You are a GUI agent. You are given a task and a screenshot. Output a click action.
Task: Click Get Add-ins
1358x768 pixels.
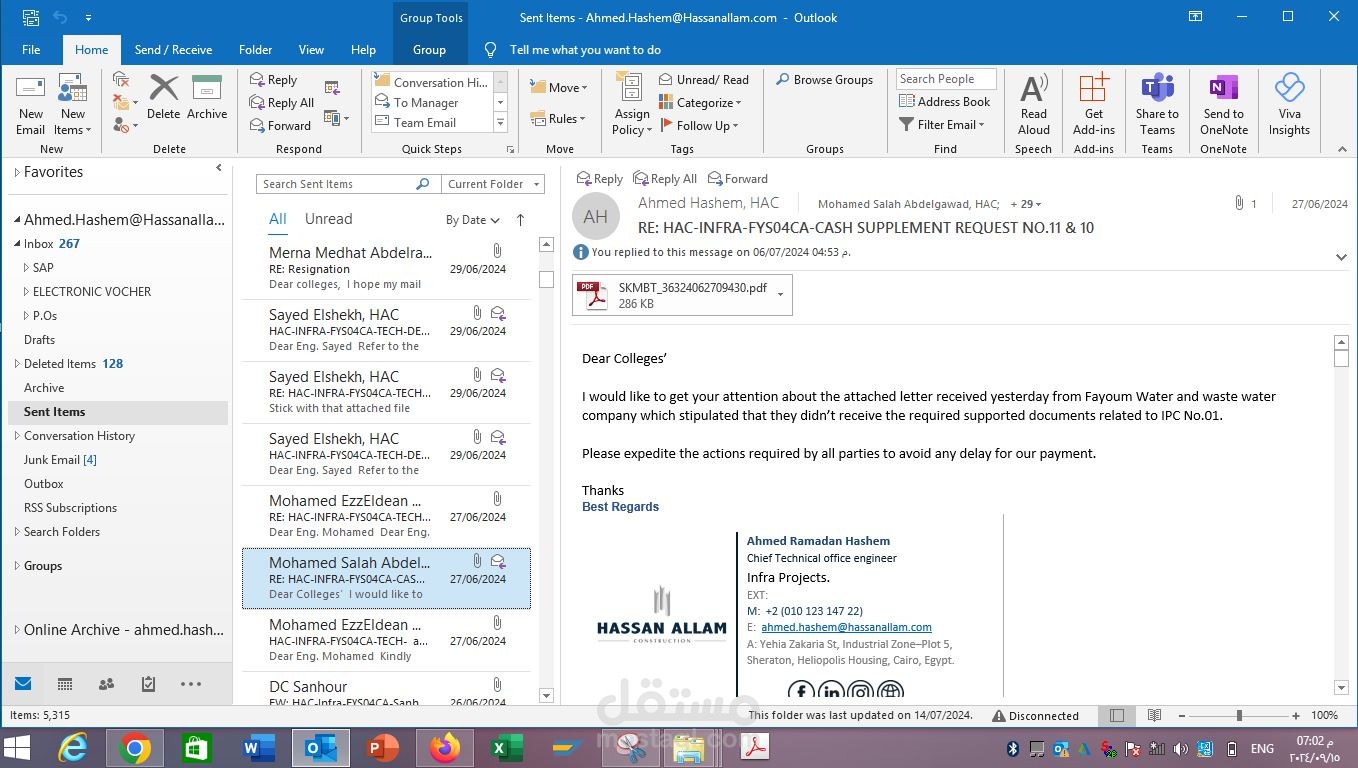click(1094, 105)
